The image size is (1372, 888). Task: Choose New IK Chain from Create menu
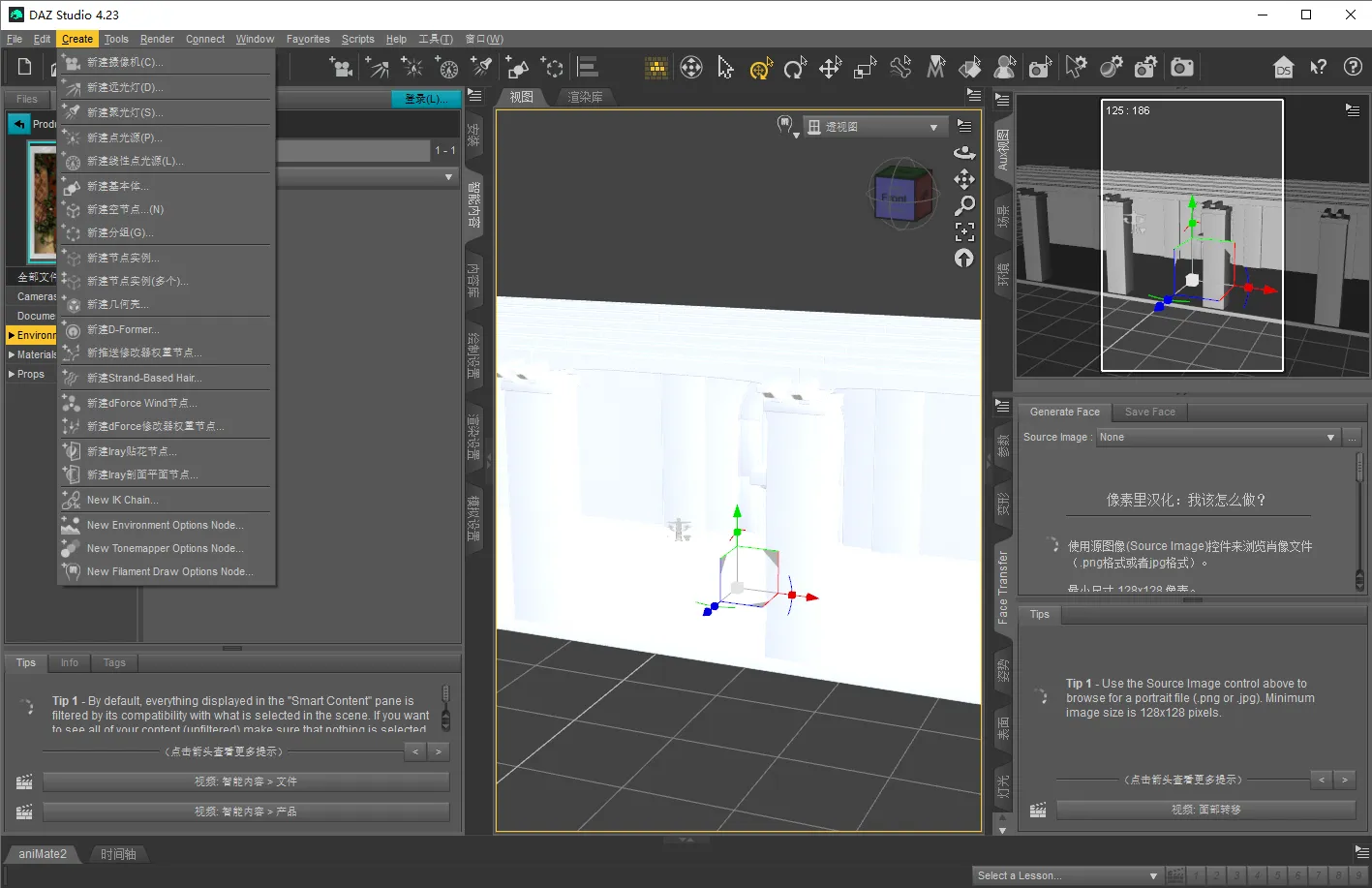coord(122,500)
